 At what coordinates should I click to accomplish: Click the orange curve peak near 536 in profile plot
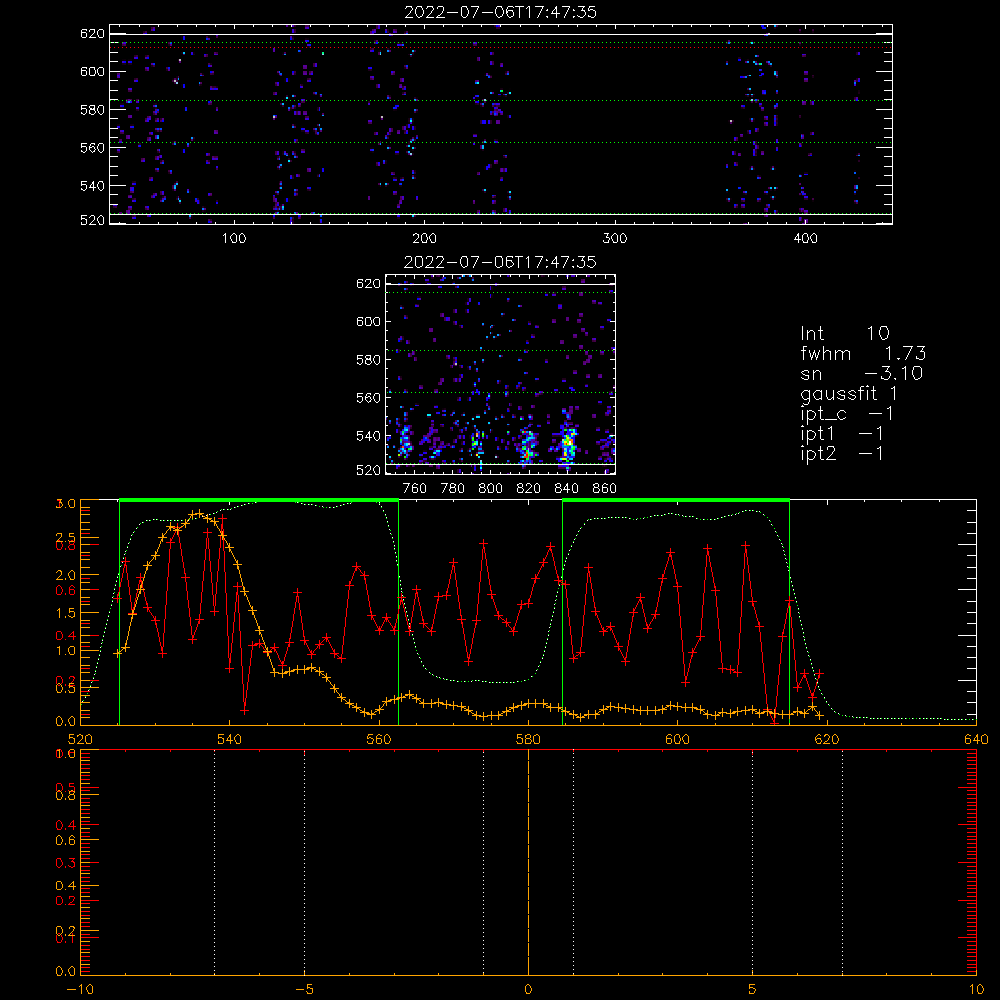coord(200,513)
